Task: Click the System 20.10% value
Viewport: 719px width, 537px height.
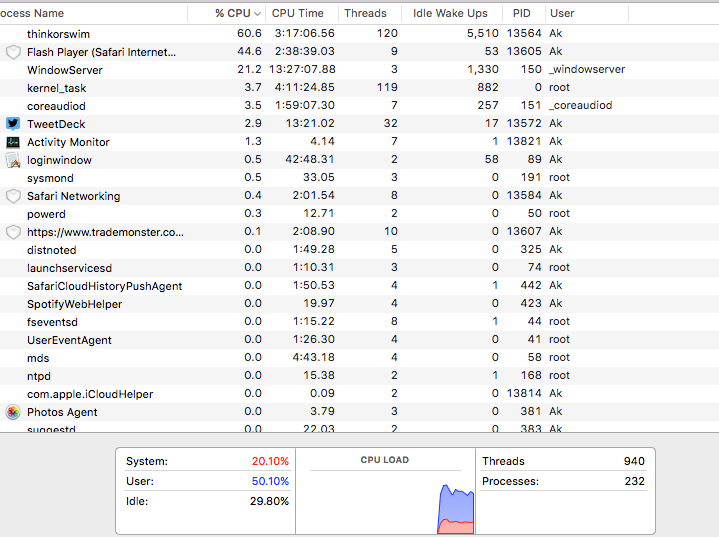Action: [270, 461]
